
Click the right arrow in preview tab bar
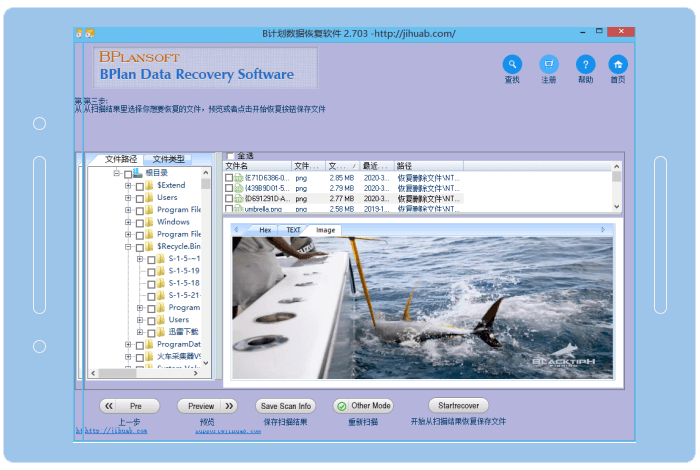pyautogui.click(x=603, y=230)
